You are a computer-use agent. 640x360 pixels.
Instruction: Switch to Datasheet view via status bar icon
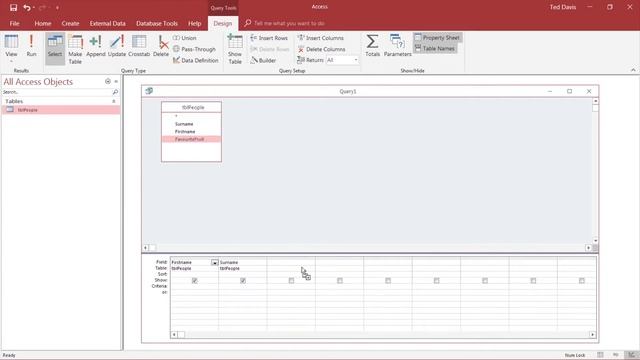coord(600,355)
